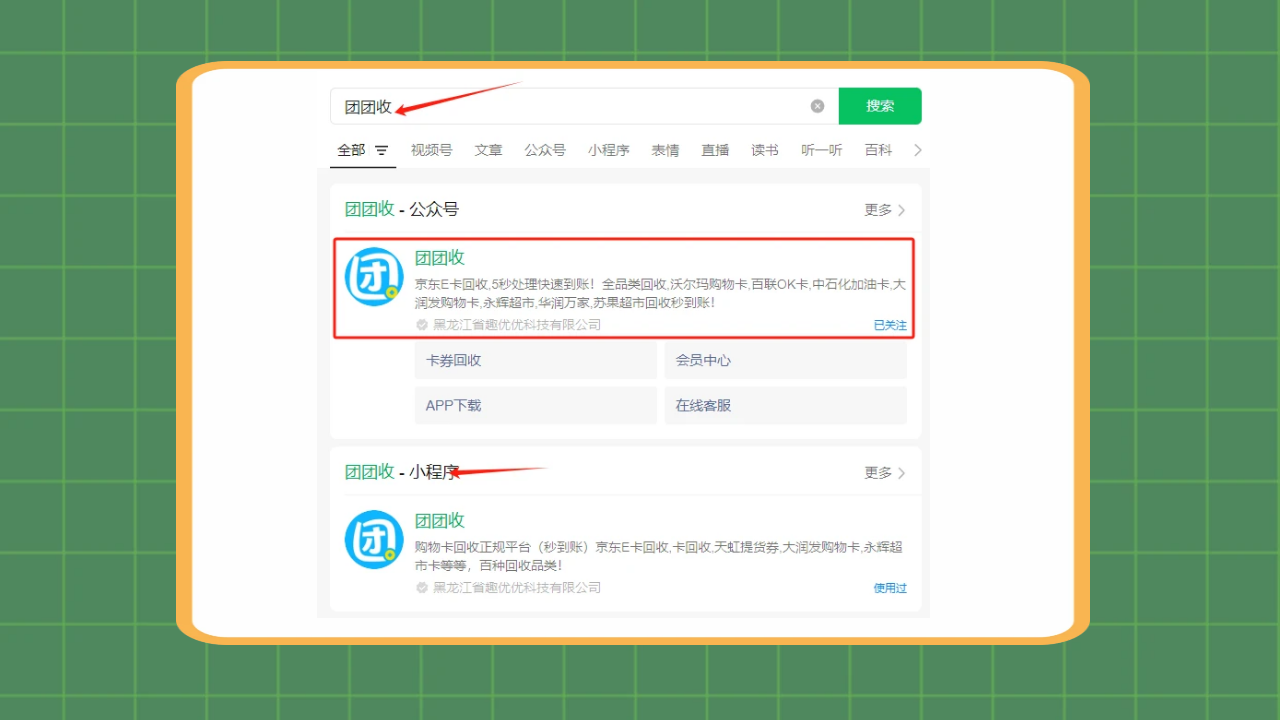
Task: Open the 小程序 tab
Action: (x=609, y=150)
